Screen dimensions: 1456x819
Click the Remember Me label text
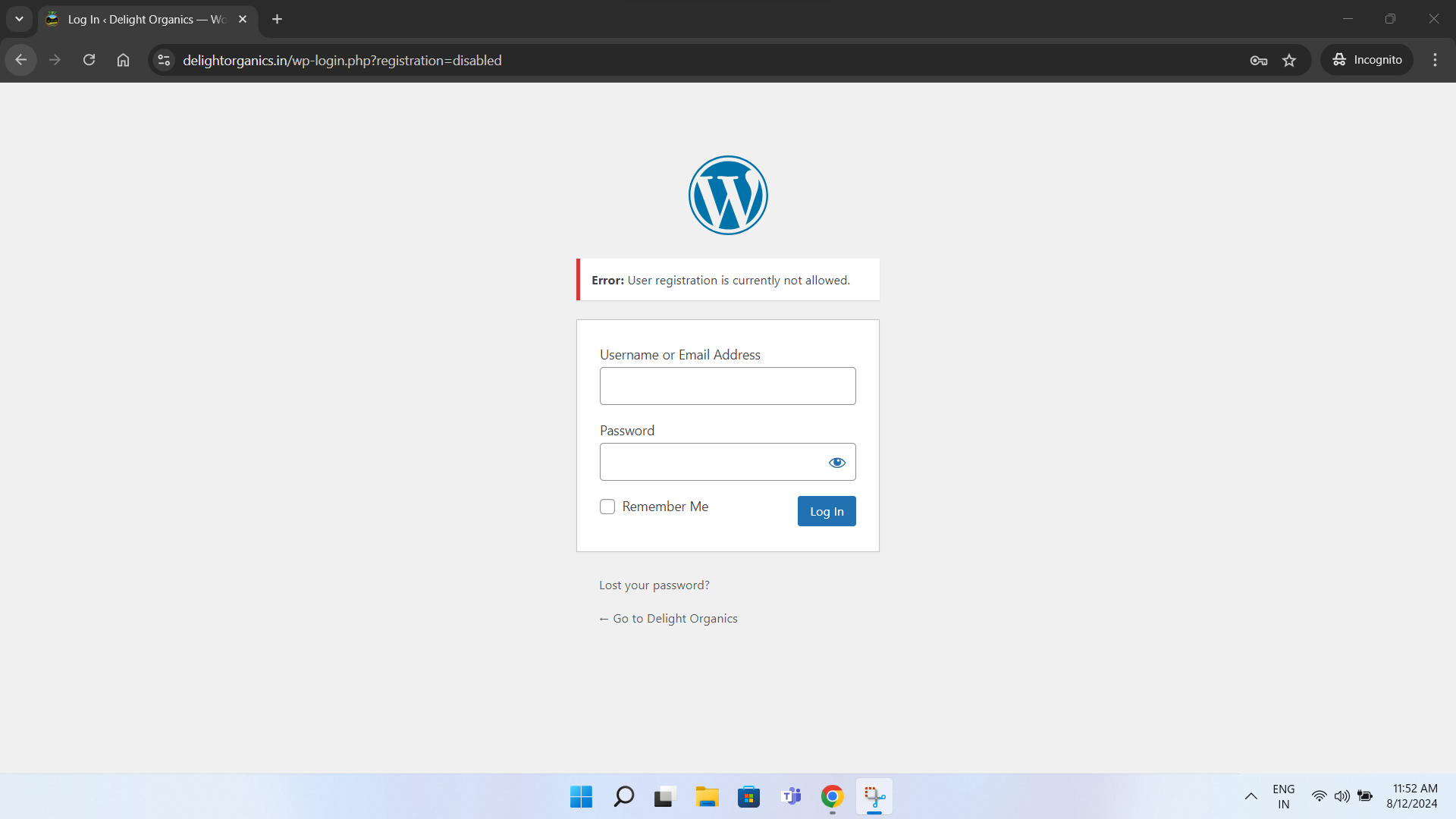click(x=665, y=507)
